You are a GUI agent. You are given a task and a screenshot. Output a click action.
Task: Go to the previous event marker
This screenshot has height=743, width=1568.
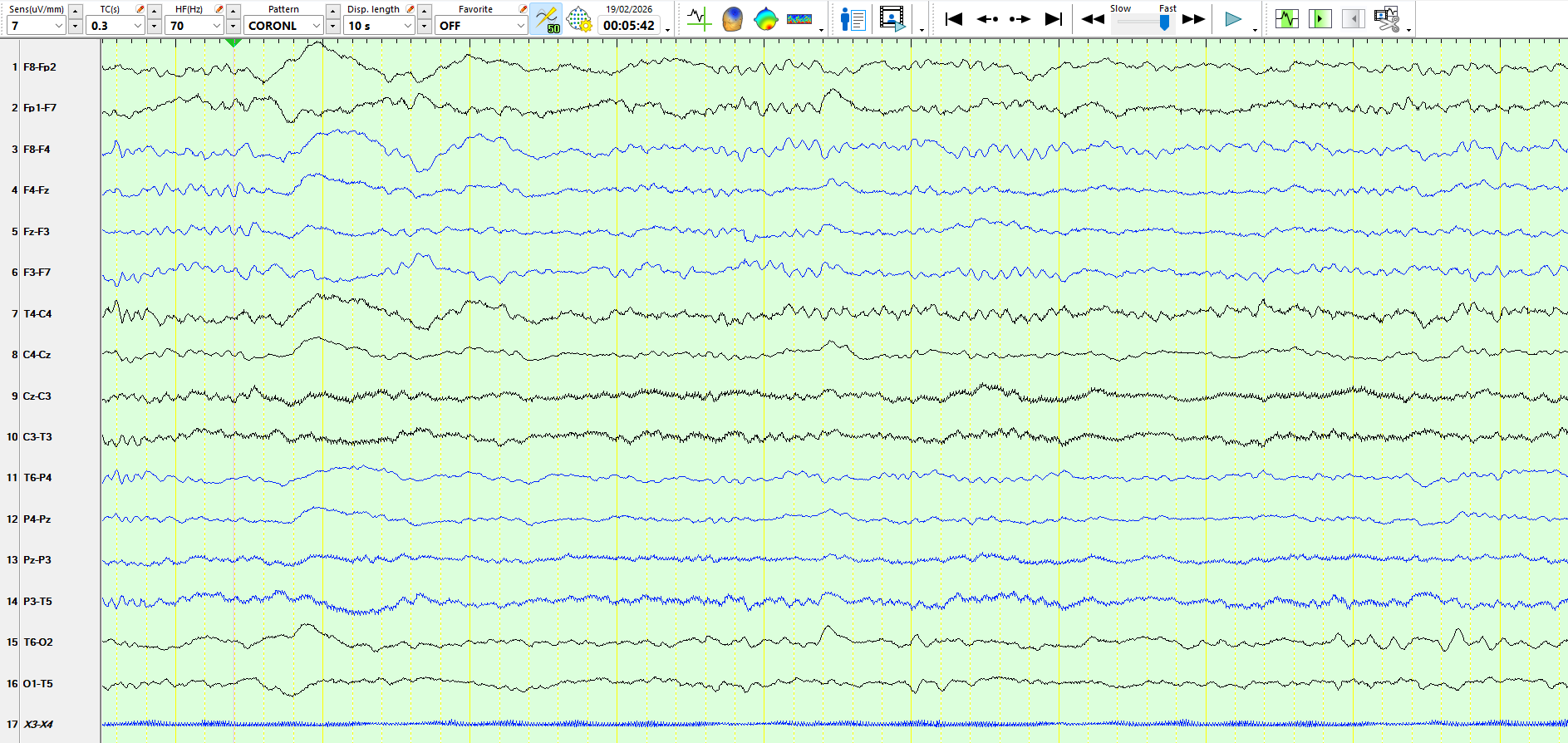coord(987,18)
